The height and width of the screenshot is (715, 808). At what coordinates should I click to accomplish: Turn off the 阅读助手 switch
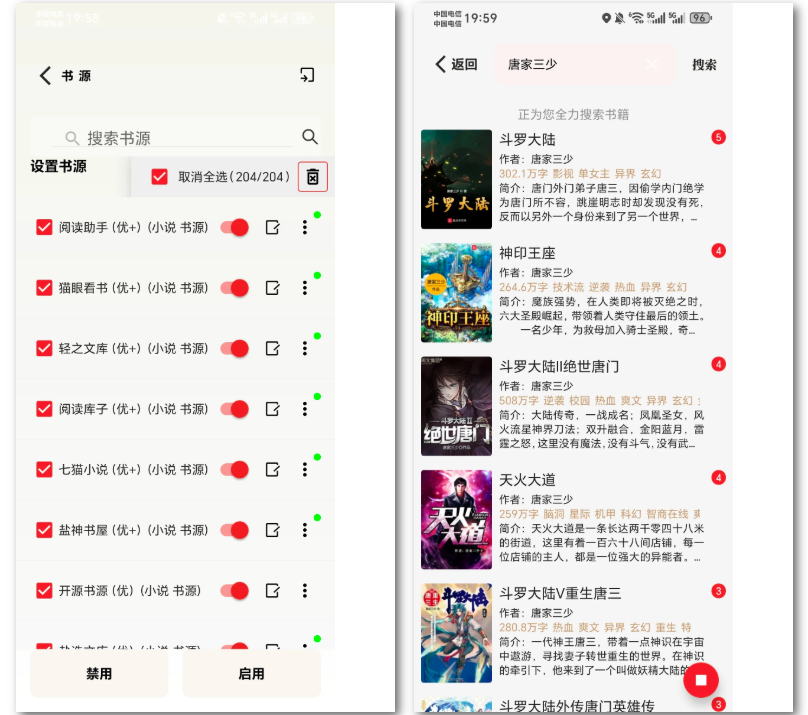[235, 227]
